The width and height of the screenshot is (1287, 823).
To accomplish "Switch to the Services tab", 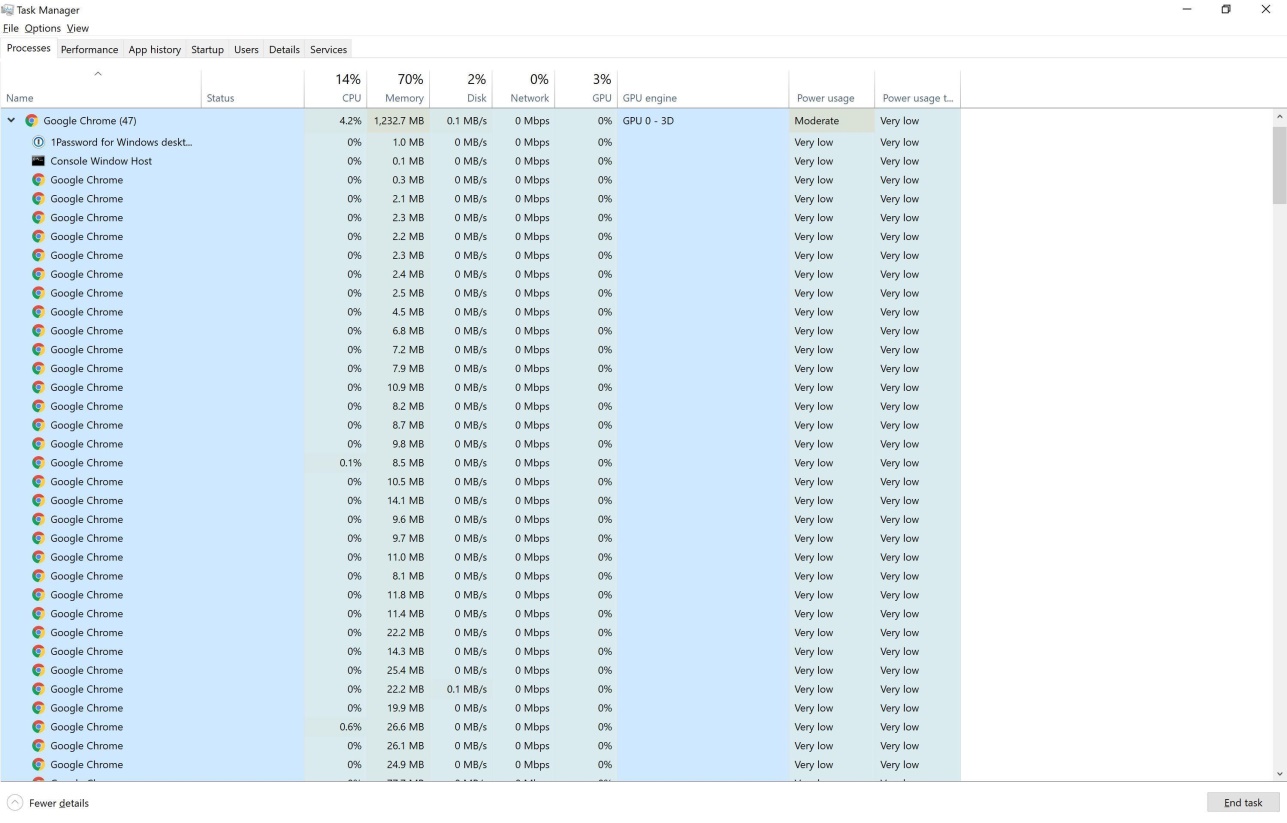I will [x=328, y=49].
